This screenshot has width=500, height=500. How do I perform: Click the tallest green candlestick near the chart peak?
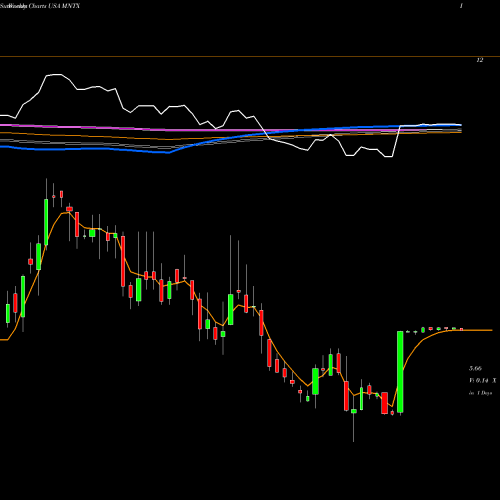click(x=46, y=222)
